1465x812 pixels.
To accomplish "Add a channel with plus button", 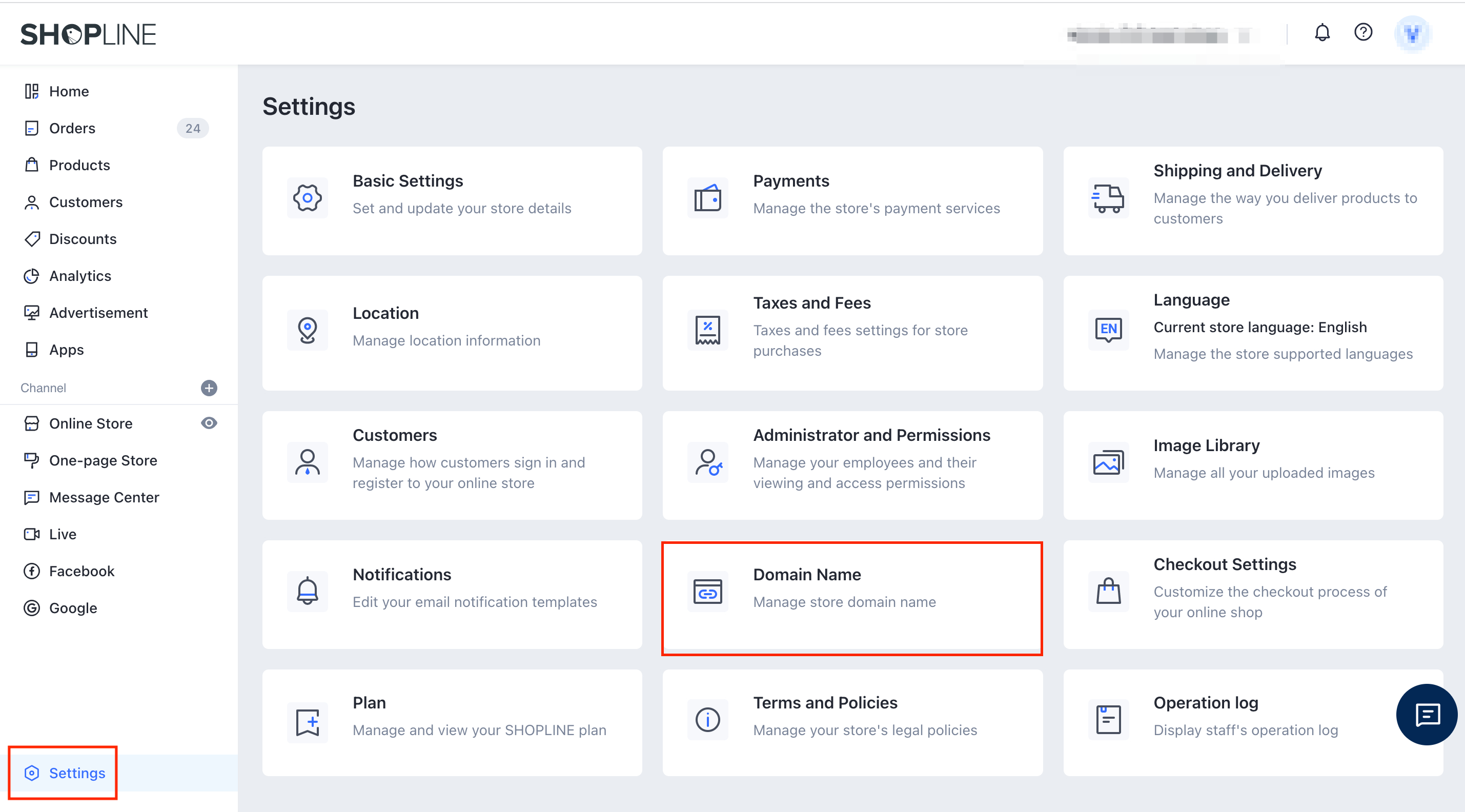I will click(209, 388).
